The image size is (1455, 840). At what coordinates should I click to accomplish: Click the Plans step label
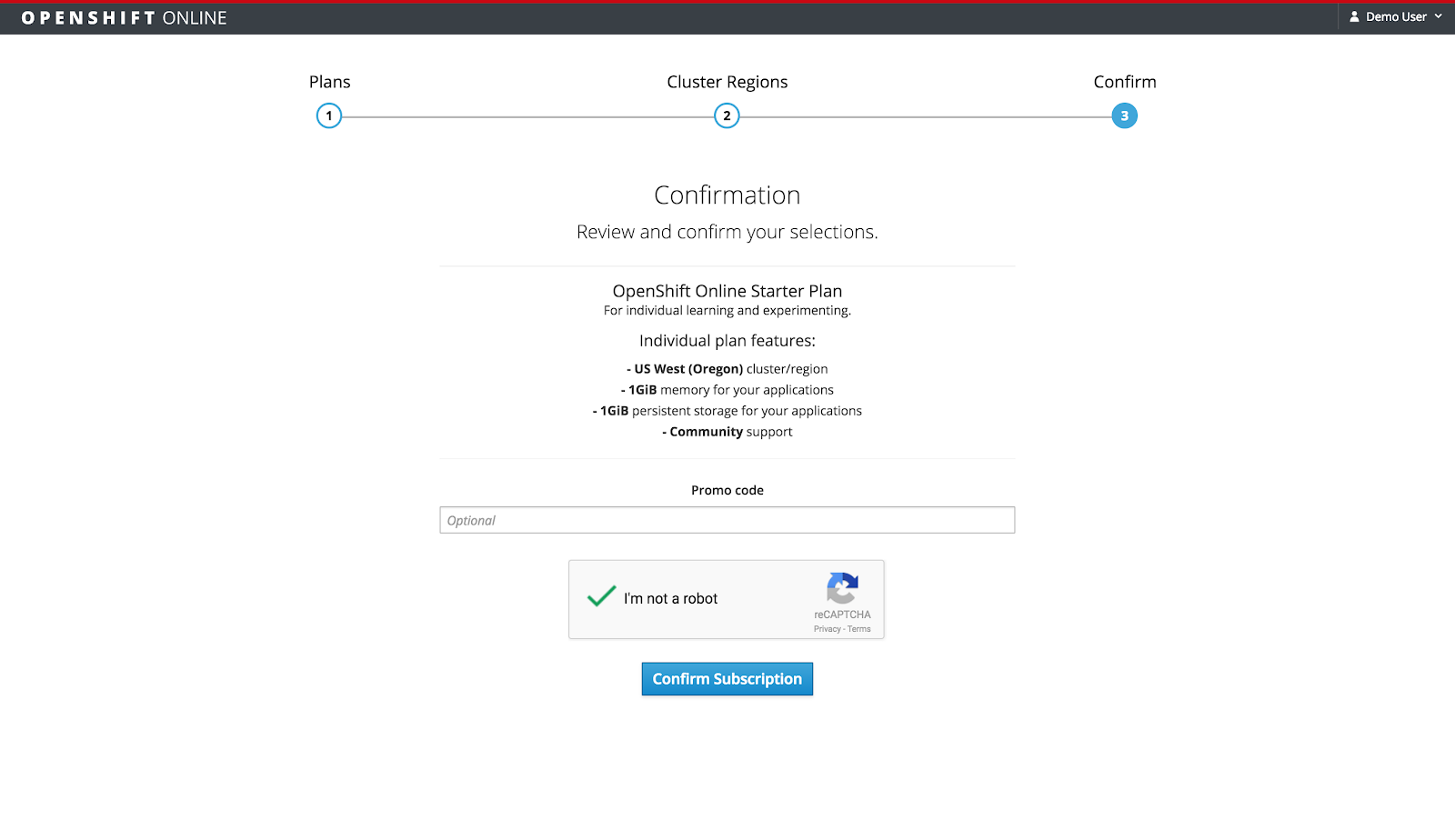point(329,82)
